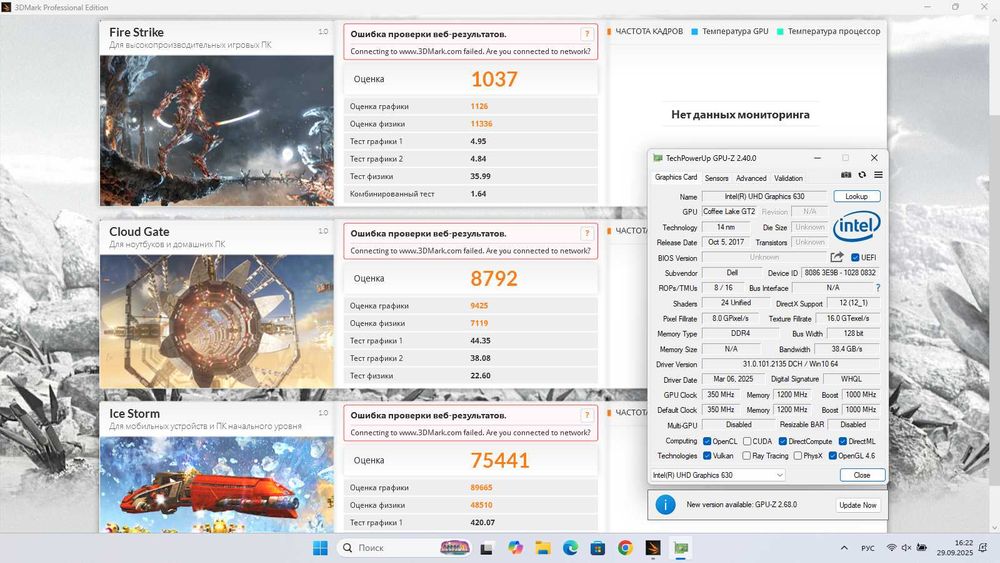Image resolution: width=1000 pixels, height=563 pixels.
Task: Check the battery status icon in tray
Action: [922, 548]
